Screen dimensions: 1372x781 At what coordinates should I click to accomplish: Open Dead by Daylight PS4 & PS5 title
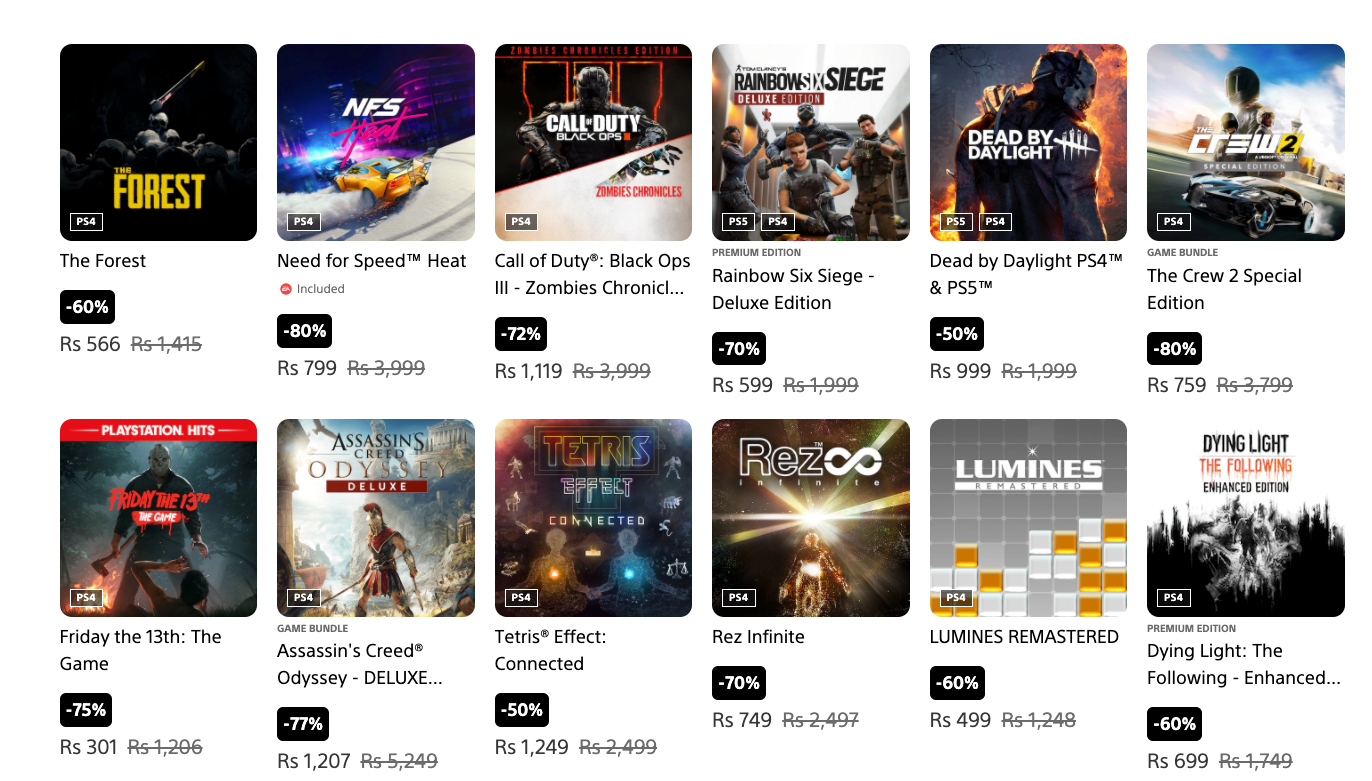(x=1027, y=274)
